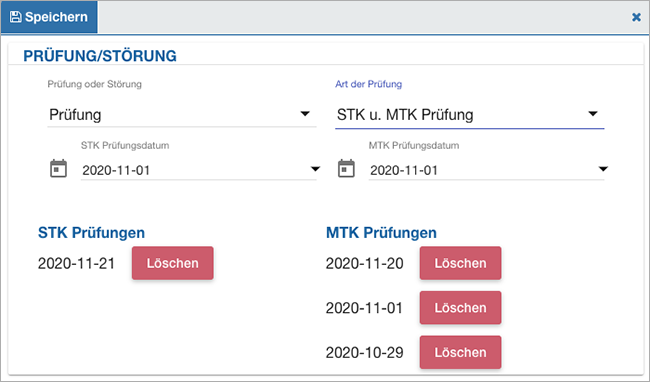Expand the Art der Prüfung dropdown arrow
This screenshot has width=650, height=382.
click(x=593, y=114)
